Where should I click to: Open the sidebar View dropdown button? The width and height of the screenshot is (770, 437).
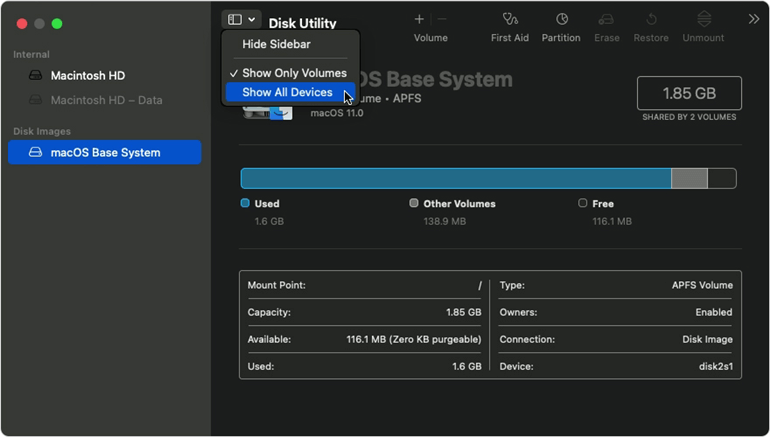pyautogui.click(x=240, y=19)
